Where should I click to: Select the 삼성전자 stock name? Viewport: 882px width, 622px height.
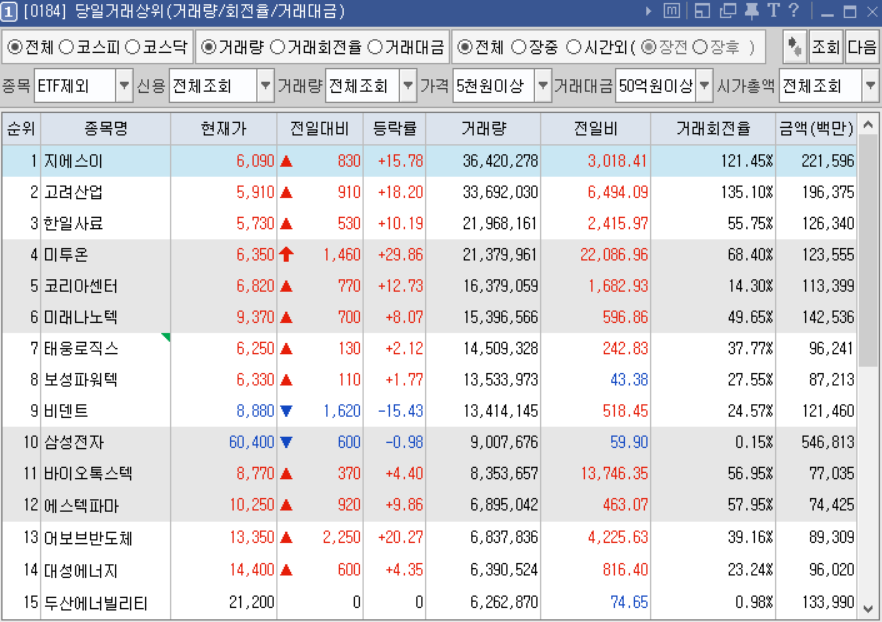74,442
